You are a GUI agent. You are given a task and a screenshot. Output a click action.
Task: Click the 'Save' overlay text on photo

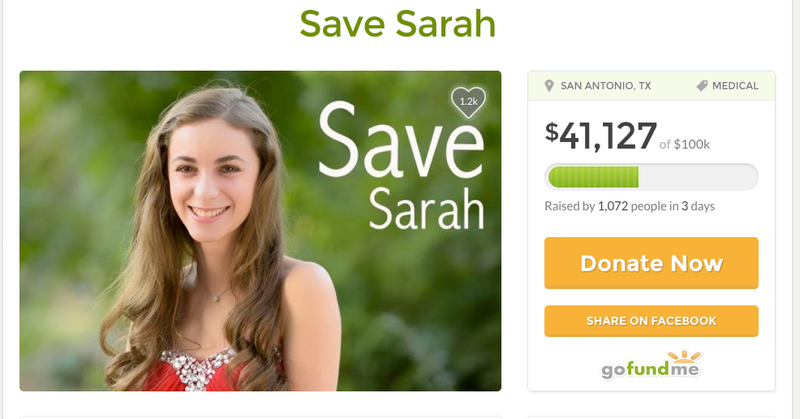click(x=401, y=139)
